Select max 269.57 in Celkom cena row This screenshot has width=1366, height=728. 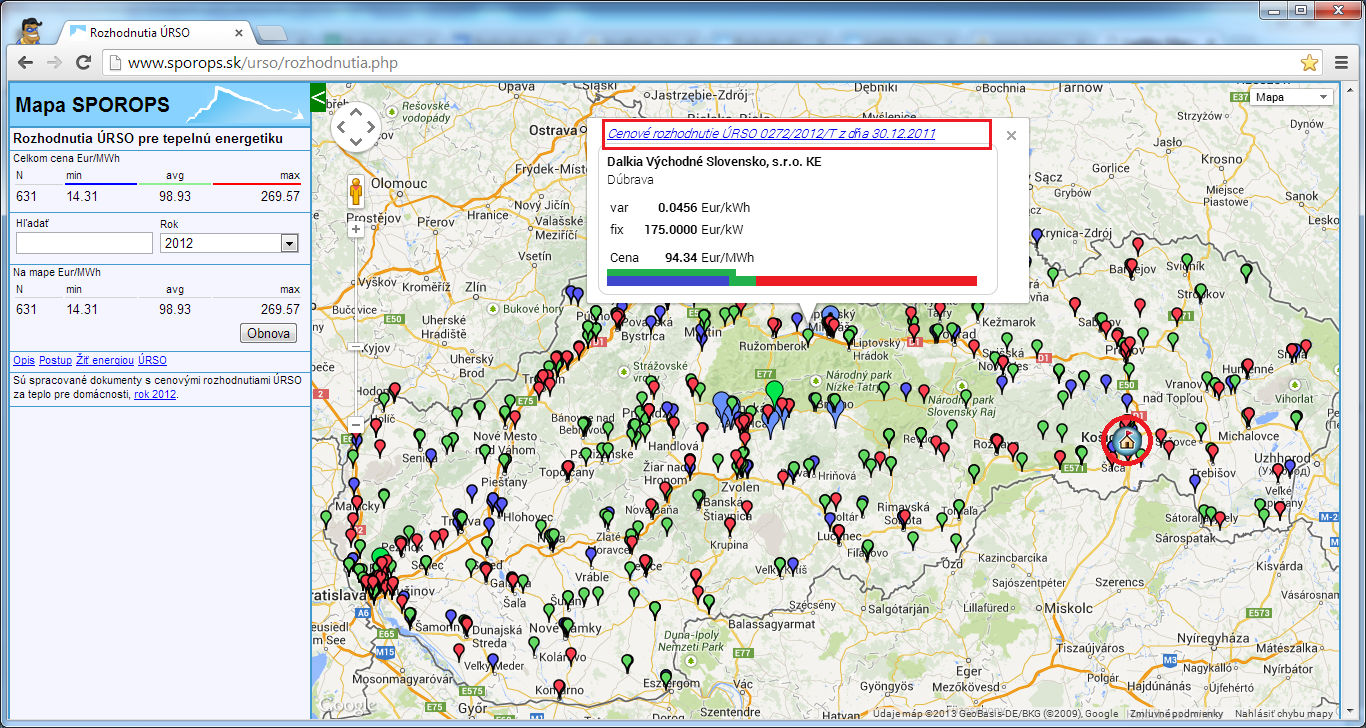pos(280,196)
